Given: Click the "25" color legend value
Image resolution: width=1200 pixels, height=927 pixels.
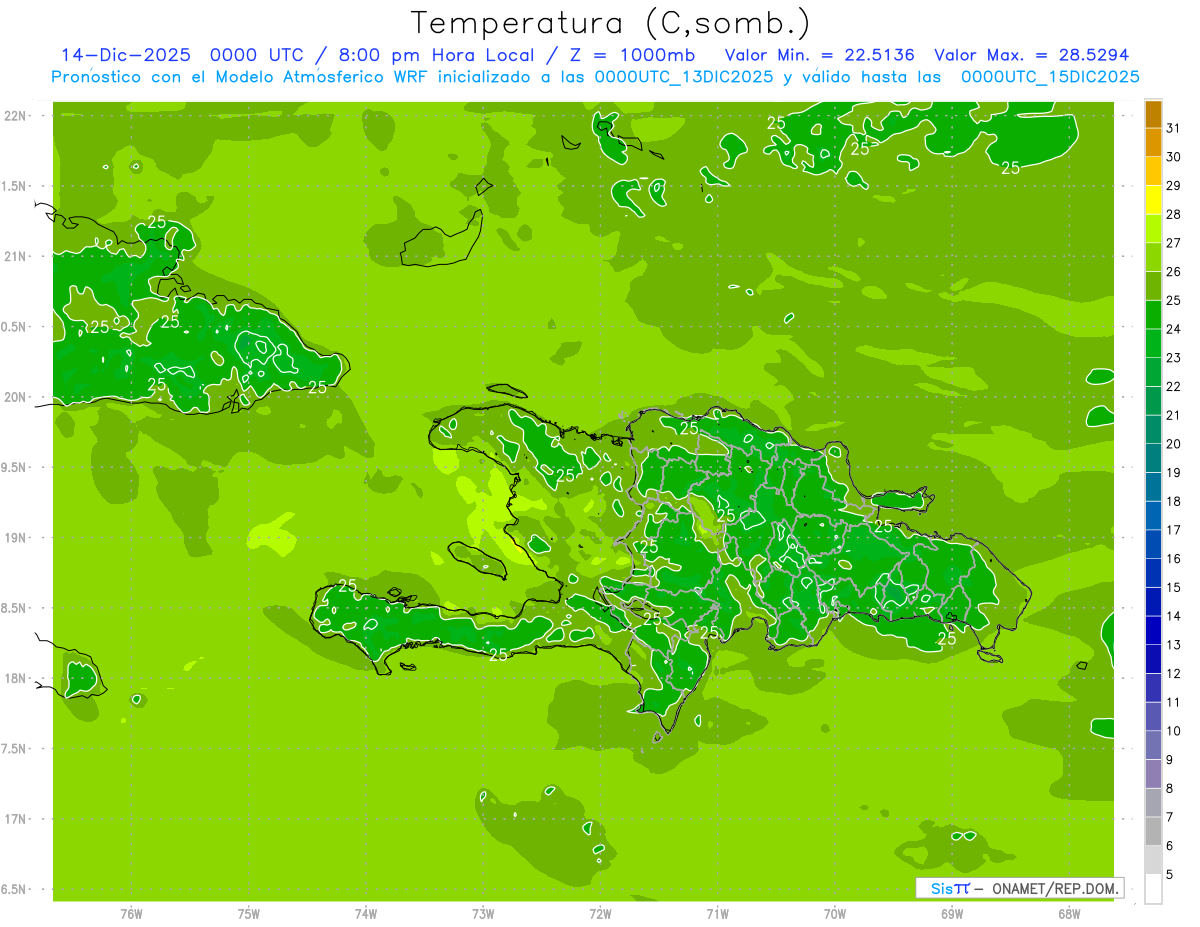Looking at the screenshot, I should point(1174,300).
